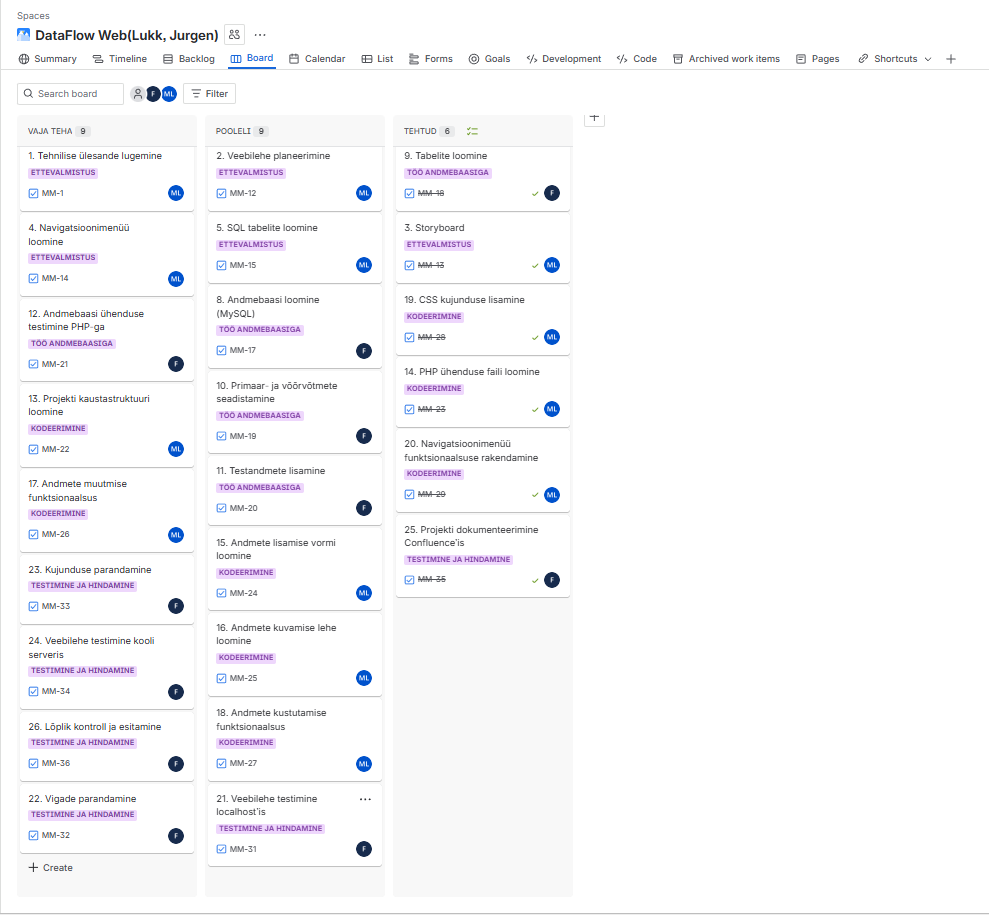
Task: Click the add column plus icon
Action: (x=594, y=117)
